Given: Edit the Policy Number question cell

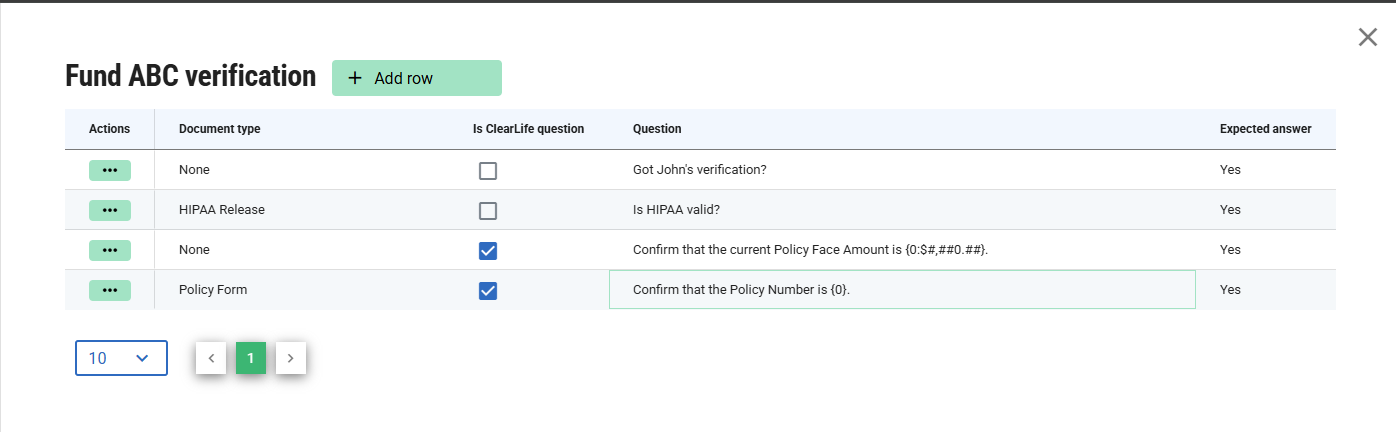Looking at the screenshot, I should coord(902,289).
